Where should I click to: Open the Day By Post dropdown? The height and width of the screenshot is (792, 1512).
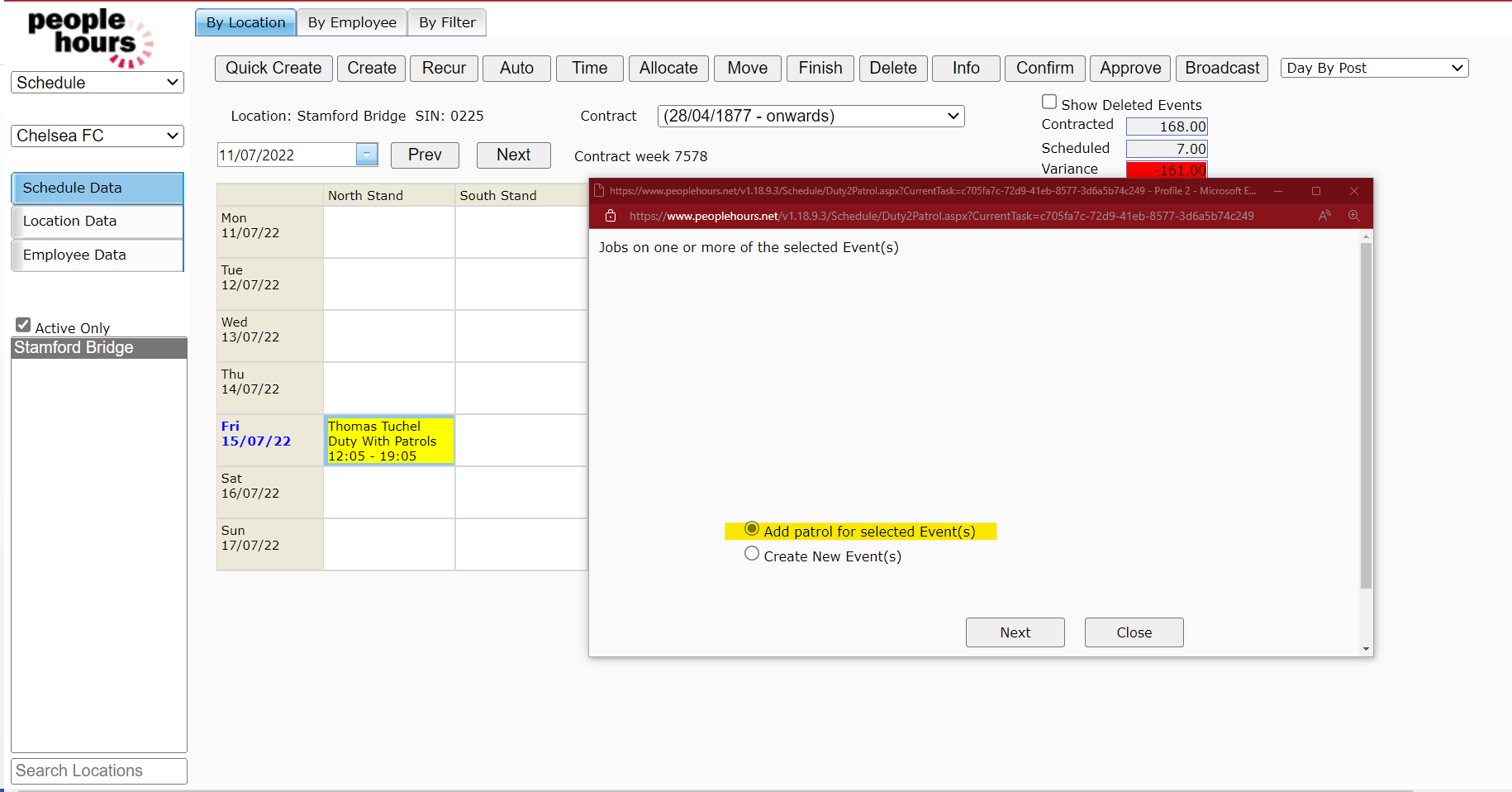click(1374, 68)
